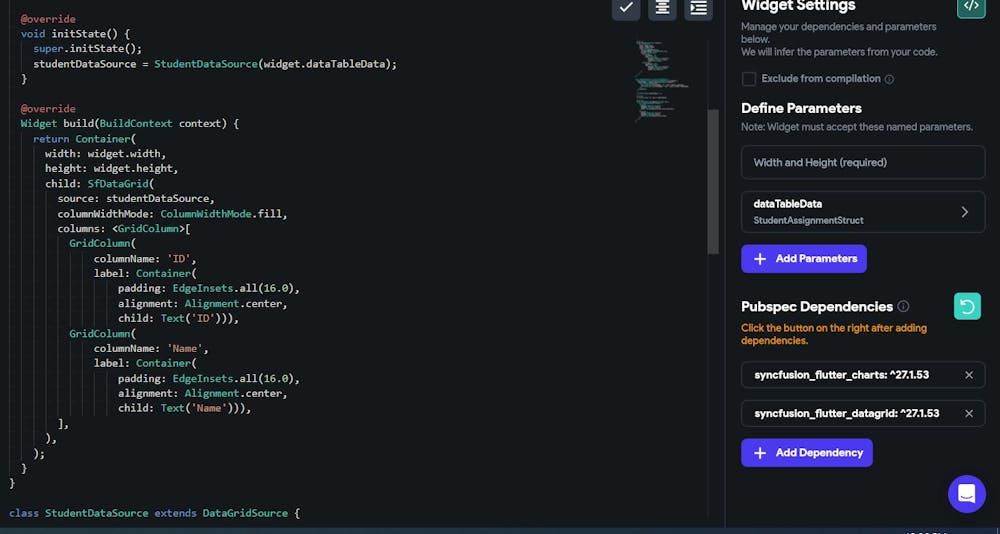Viewport: 1000px width, 534px height.
Task: Open the code view icon beside Widget Settings
Action: pyautogui.click(x=971, y=6)
